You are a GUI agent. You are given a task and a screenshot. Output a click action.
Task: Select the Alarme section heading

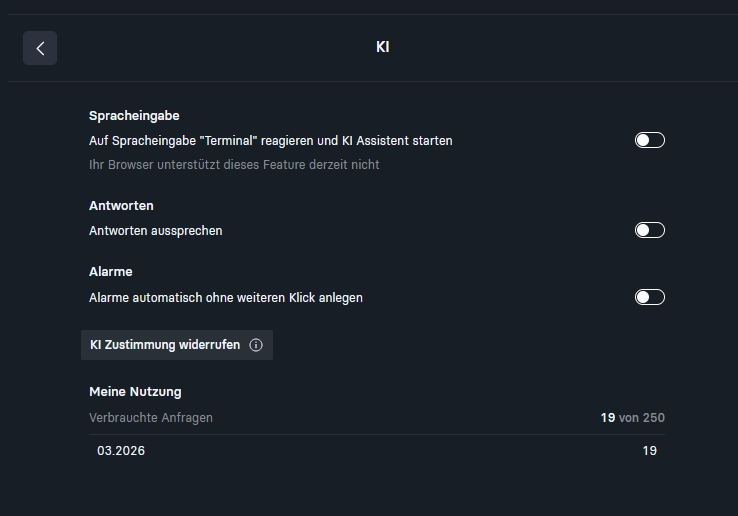[111, 272]
